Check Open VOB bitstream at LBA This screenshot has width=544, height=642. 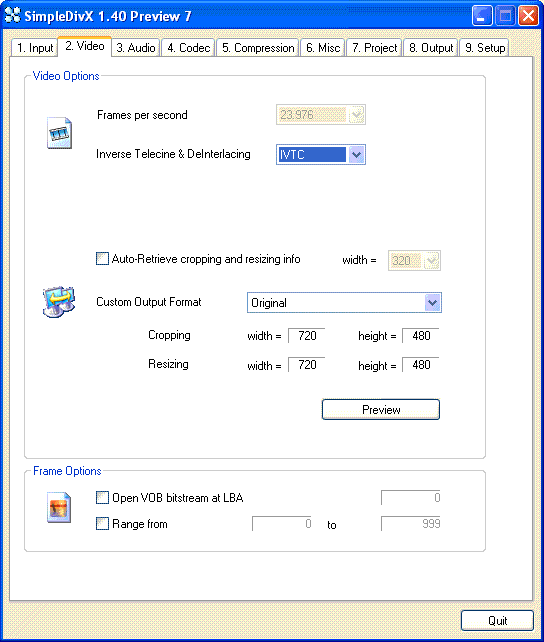pyautogui.click(x=102, y=497)
